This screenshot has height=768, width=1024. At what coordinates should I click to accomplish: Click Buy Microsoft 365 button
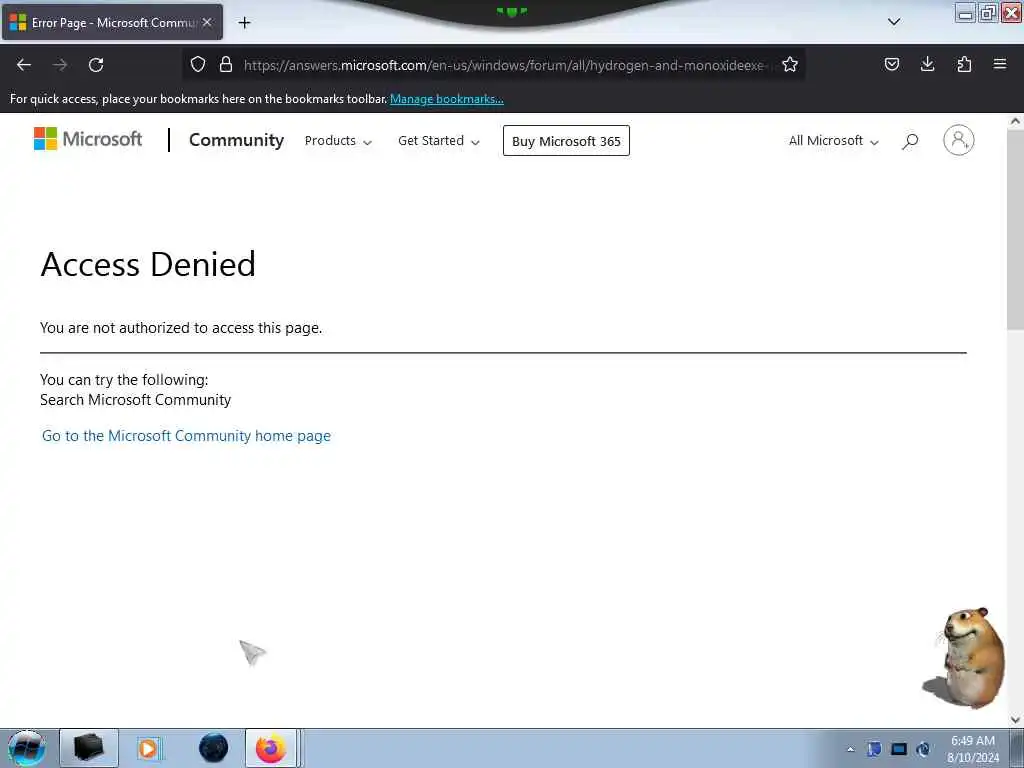tap(566, 141)
